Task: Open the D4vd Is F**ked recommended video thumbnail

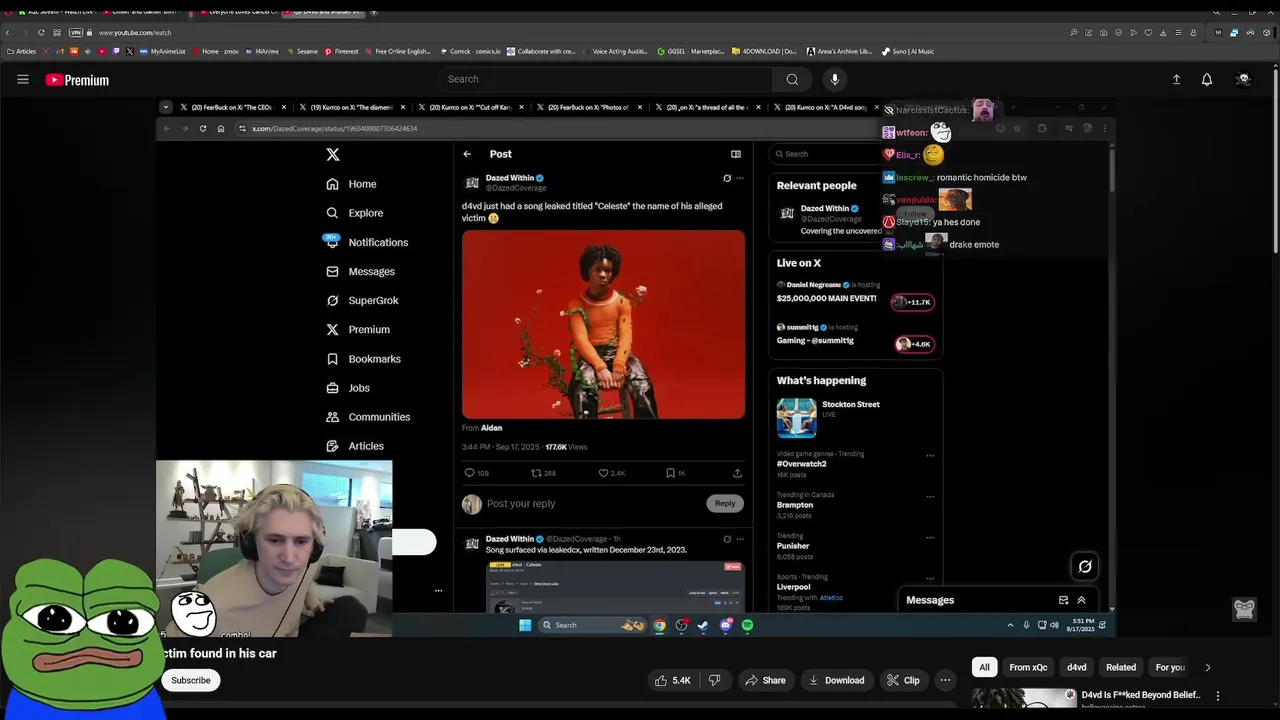Action: coord(1024,699)
